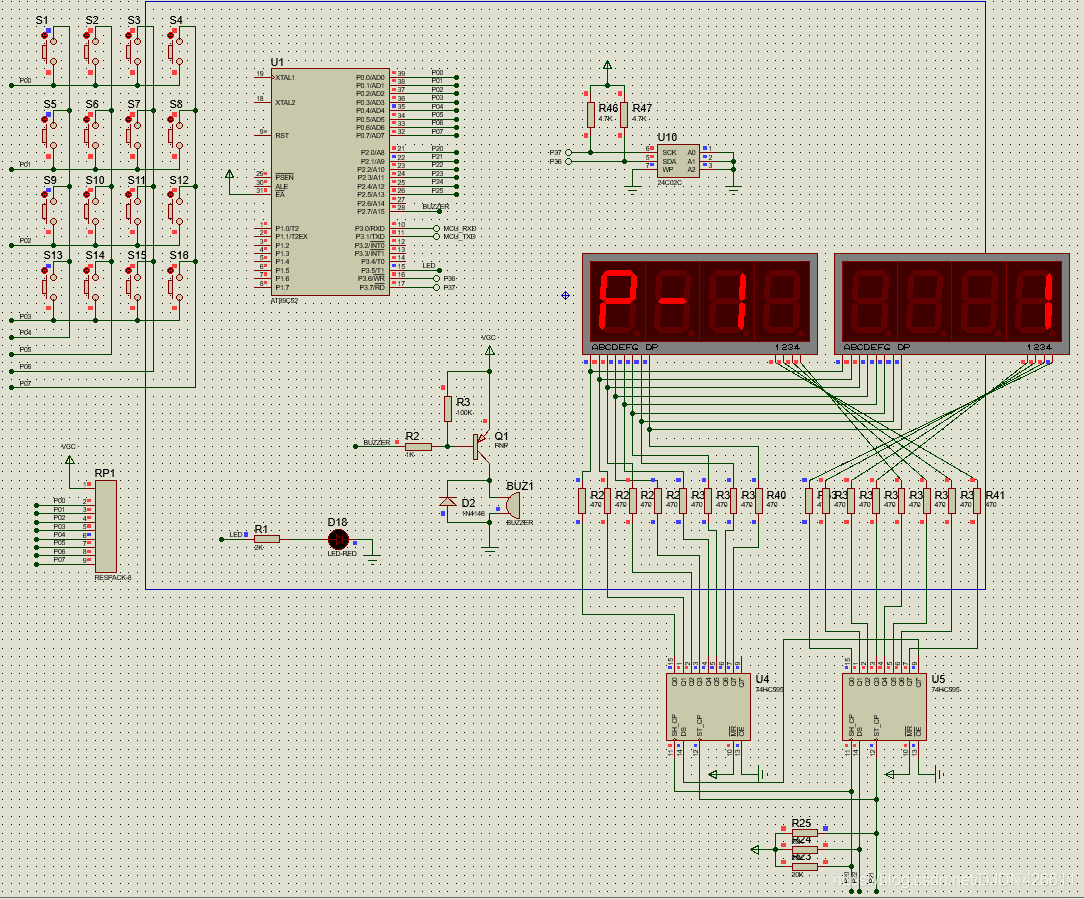This screenshot has height=899, width=1084.
Task: Select the U4 74HC595 shift register
Action: coord(708,707)
